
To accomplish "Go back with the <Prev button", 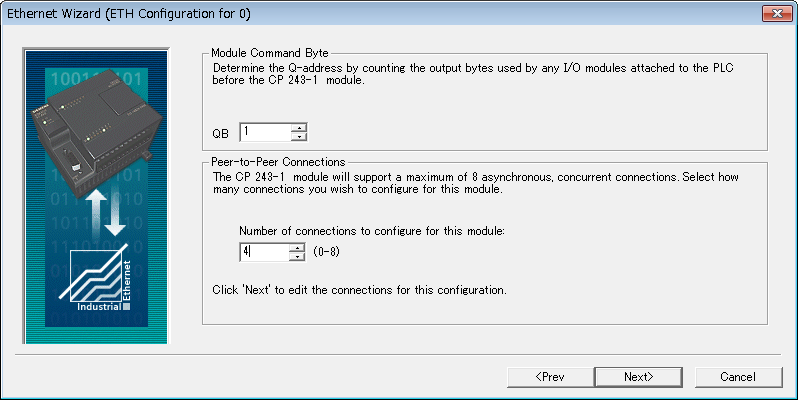I will point(549,376).
